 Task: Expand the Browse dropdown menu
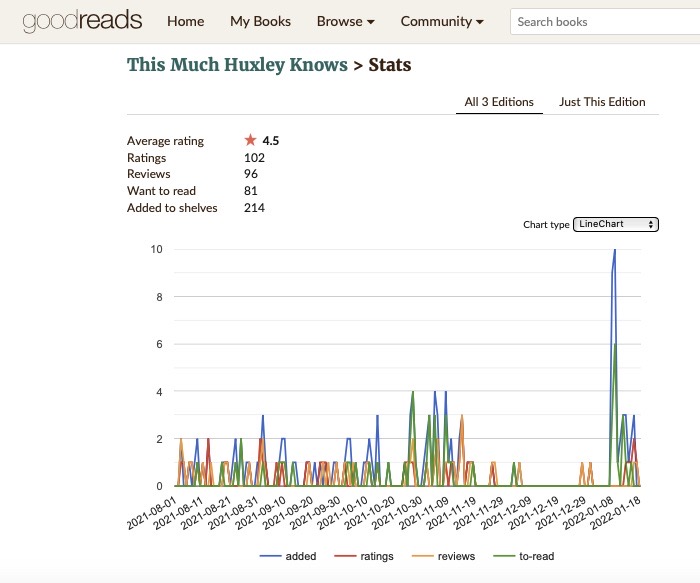point(345,21)
